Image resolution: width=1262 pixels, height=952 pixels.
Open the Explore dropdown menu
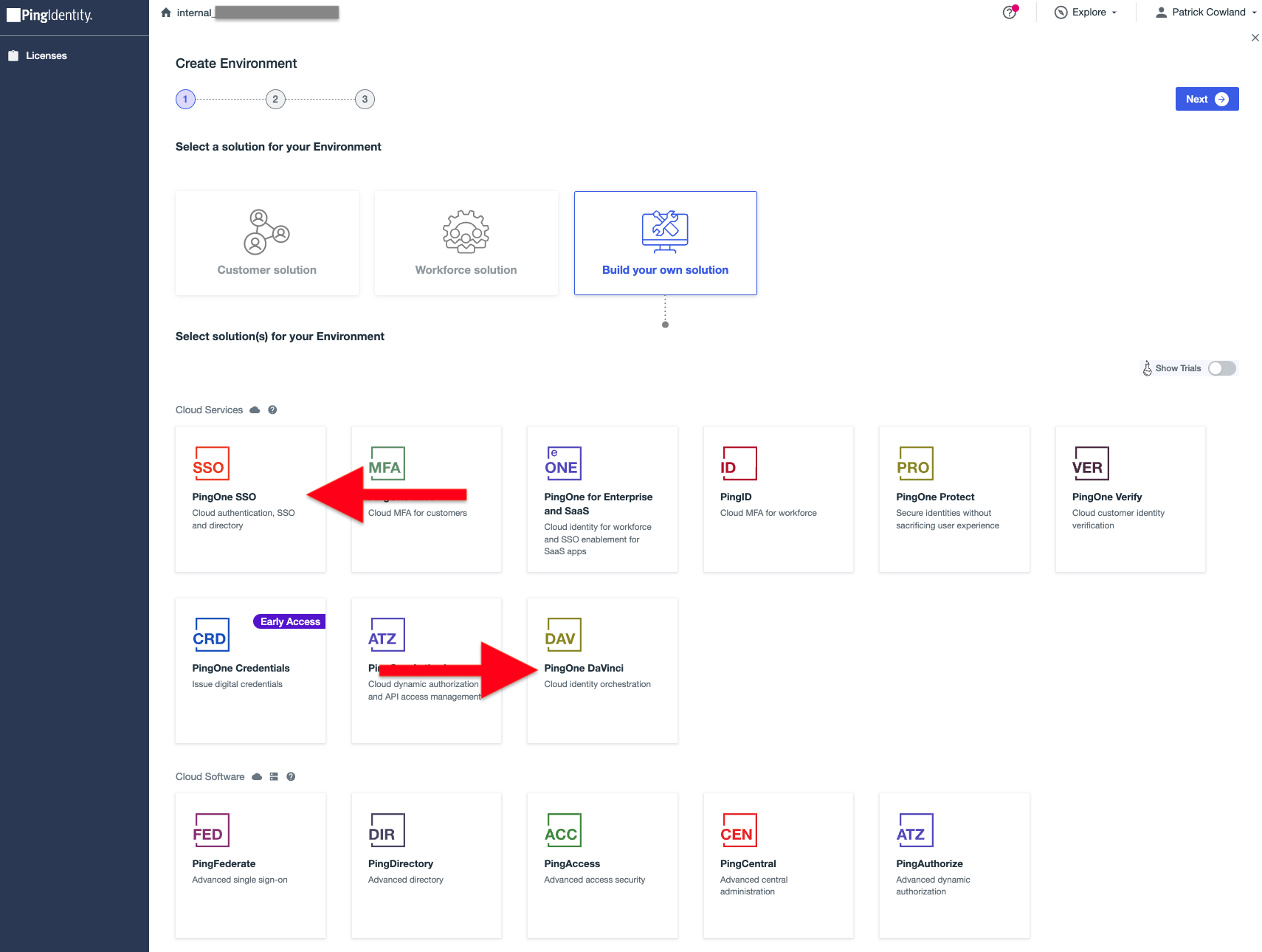coord(1086,13)
